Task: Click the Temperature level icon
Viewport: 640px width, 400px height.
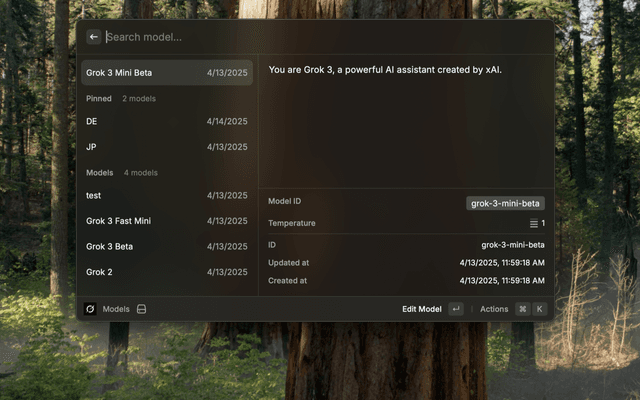Action: pos(534,223)
